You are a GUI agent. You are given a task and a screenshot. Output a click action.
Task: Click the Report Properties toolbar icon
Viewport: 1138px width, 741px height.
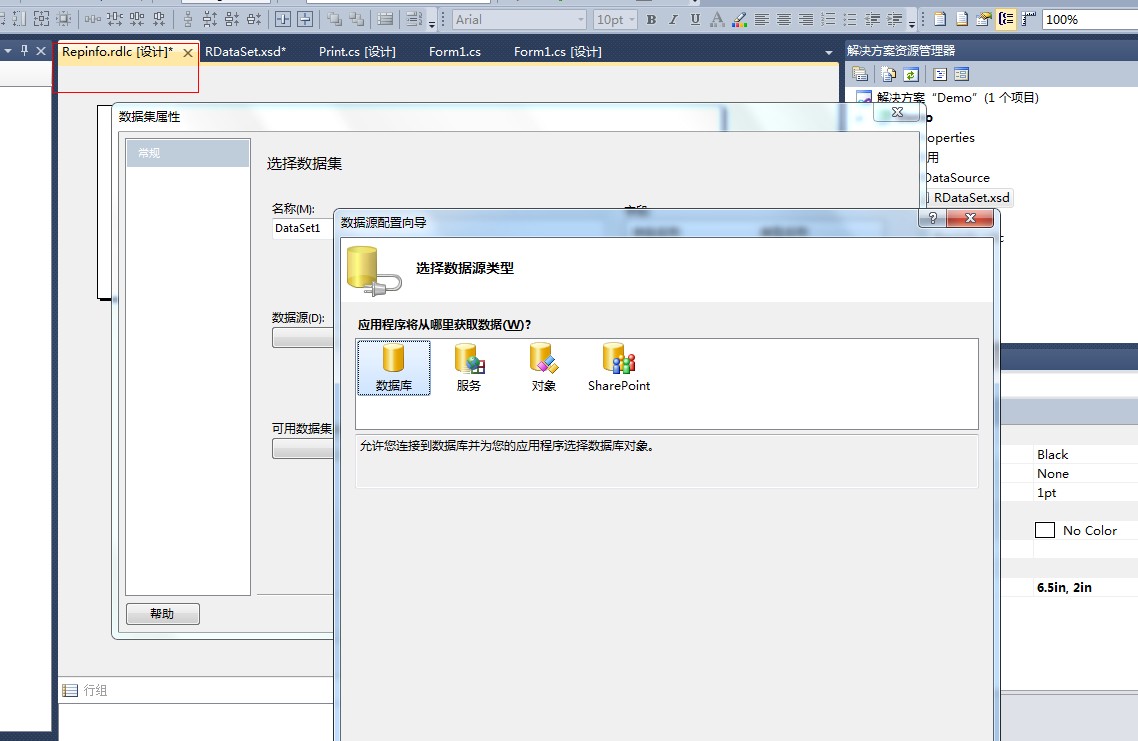pyautogui.click(x=983, y=20)
